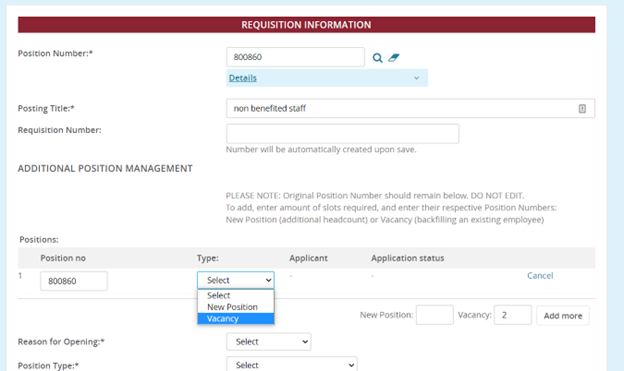Click the Add more button
This screenshot has width=624, height=371.
[x=563, y=316]
